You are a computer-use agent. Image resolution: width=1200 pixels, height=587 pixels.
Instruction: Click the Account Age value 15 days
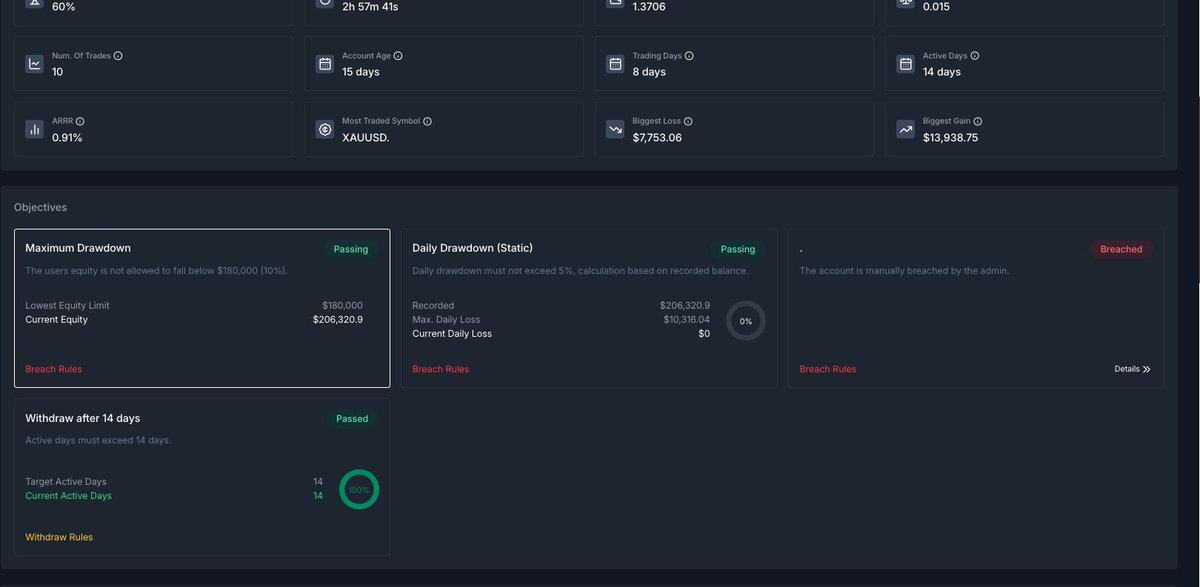click(x=361, y=72)
